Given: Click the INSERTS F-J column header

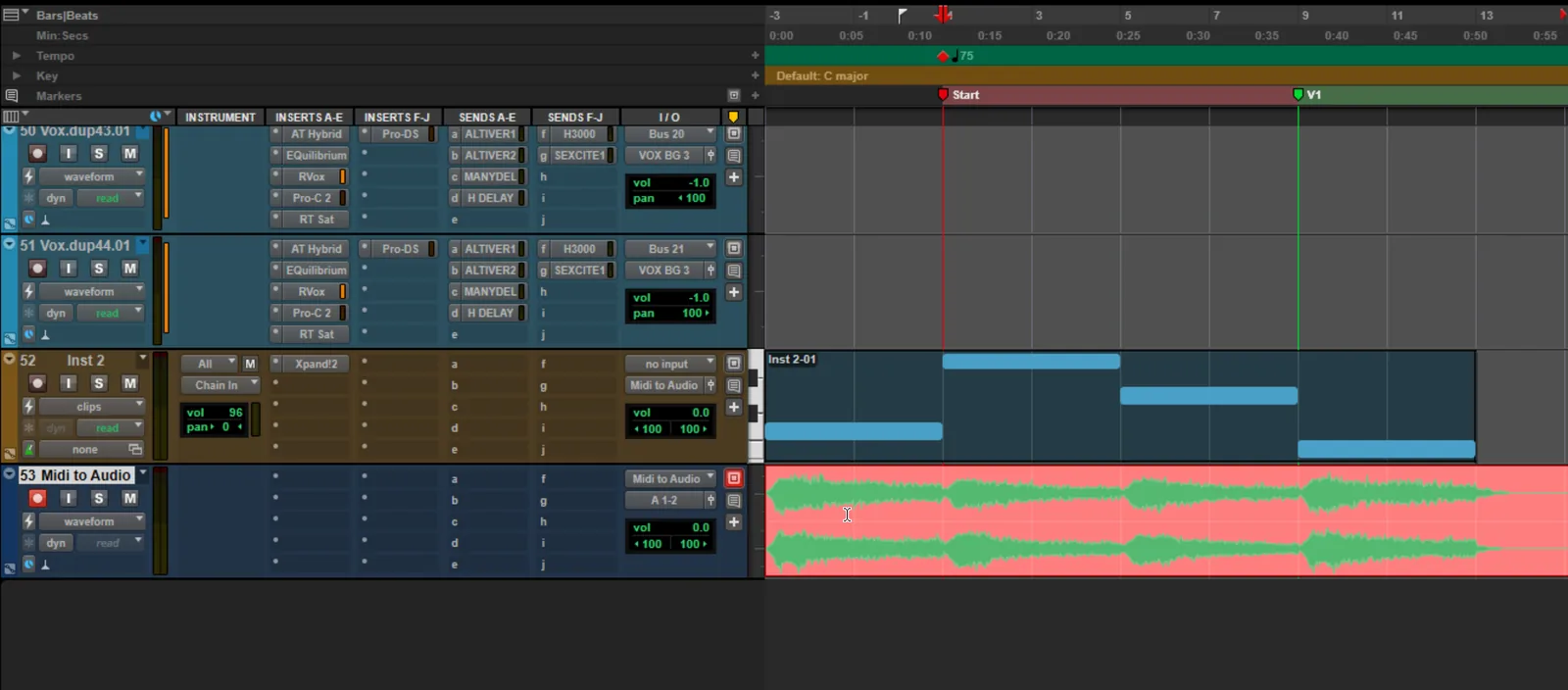Looking at the screenshot, I should coord(397,117).
